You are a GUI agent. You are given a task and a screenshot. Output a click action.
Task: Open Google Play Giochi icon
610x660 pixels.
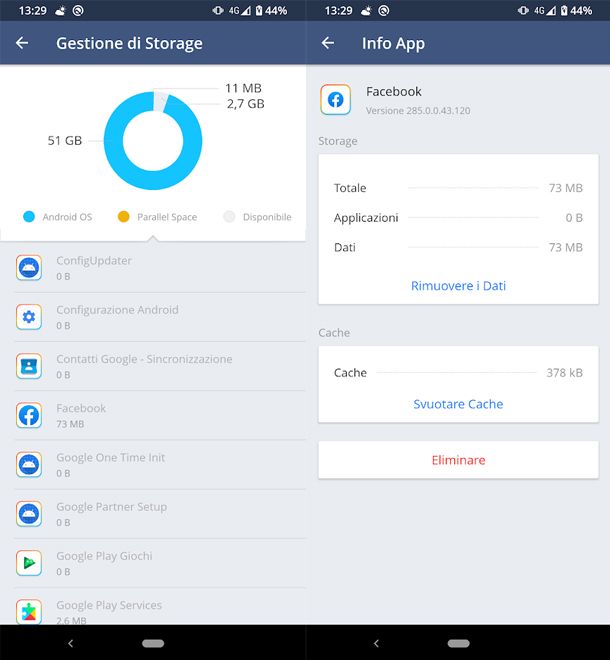tap(29, 563)
